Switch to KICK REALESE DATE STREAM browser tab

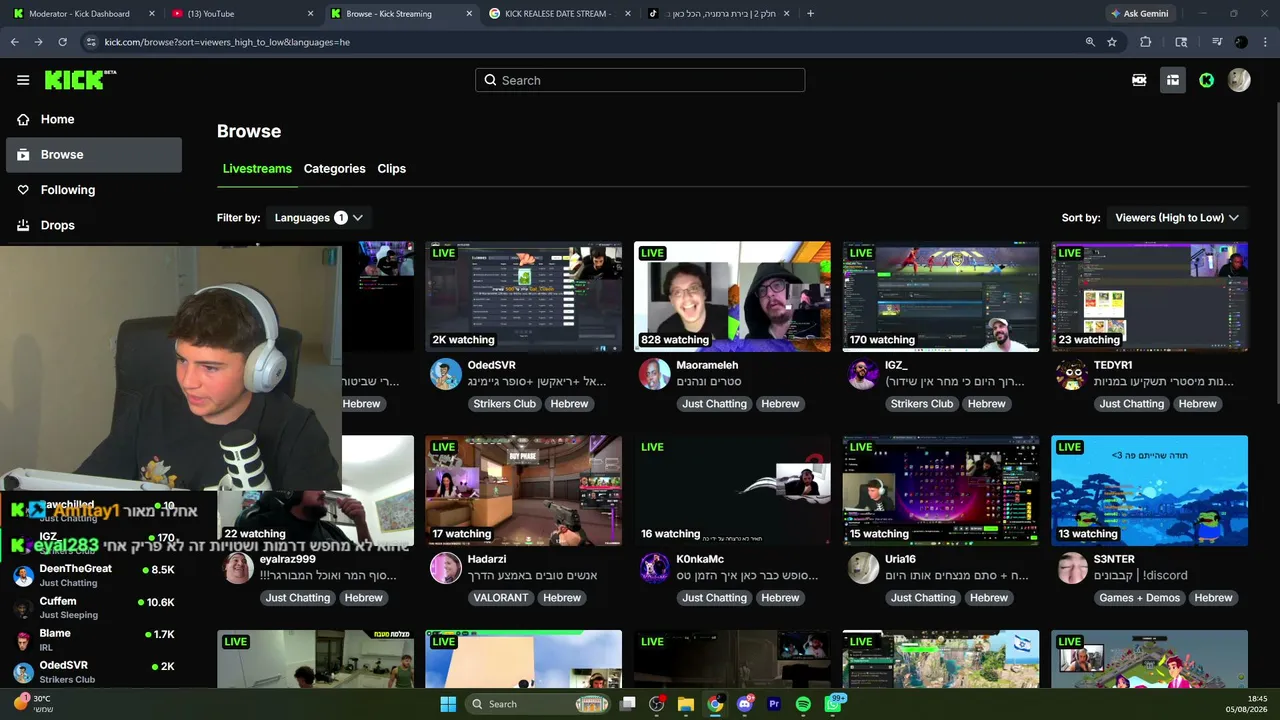(558, 14)
